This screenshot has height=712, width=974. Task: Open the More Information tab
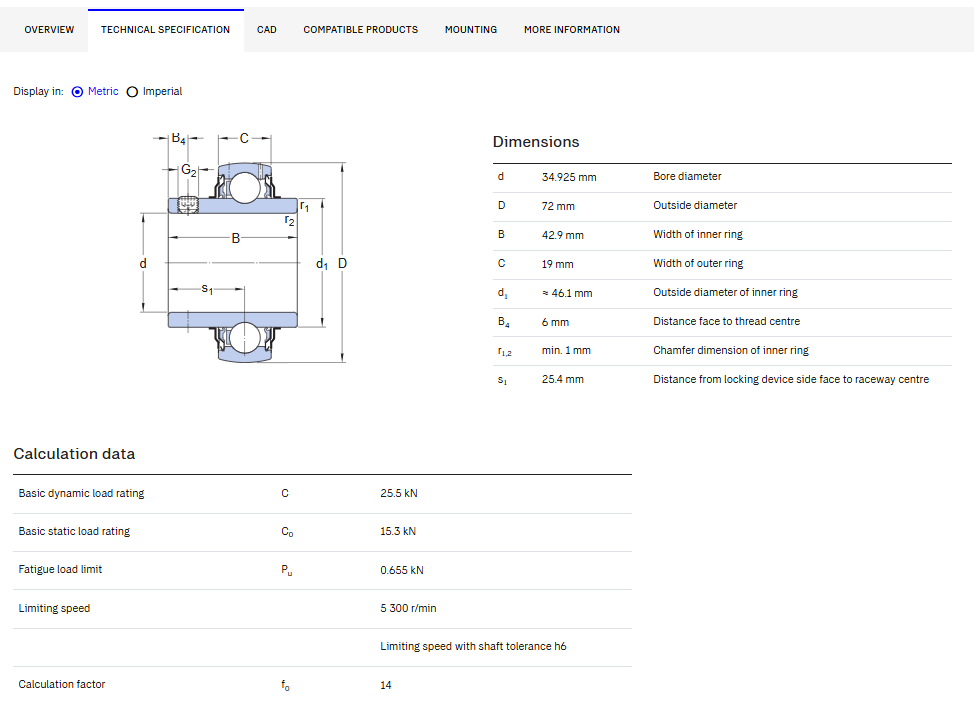coord(571,30)
